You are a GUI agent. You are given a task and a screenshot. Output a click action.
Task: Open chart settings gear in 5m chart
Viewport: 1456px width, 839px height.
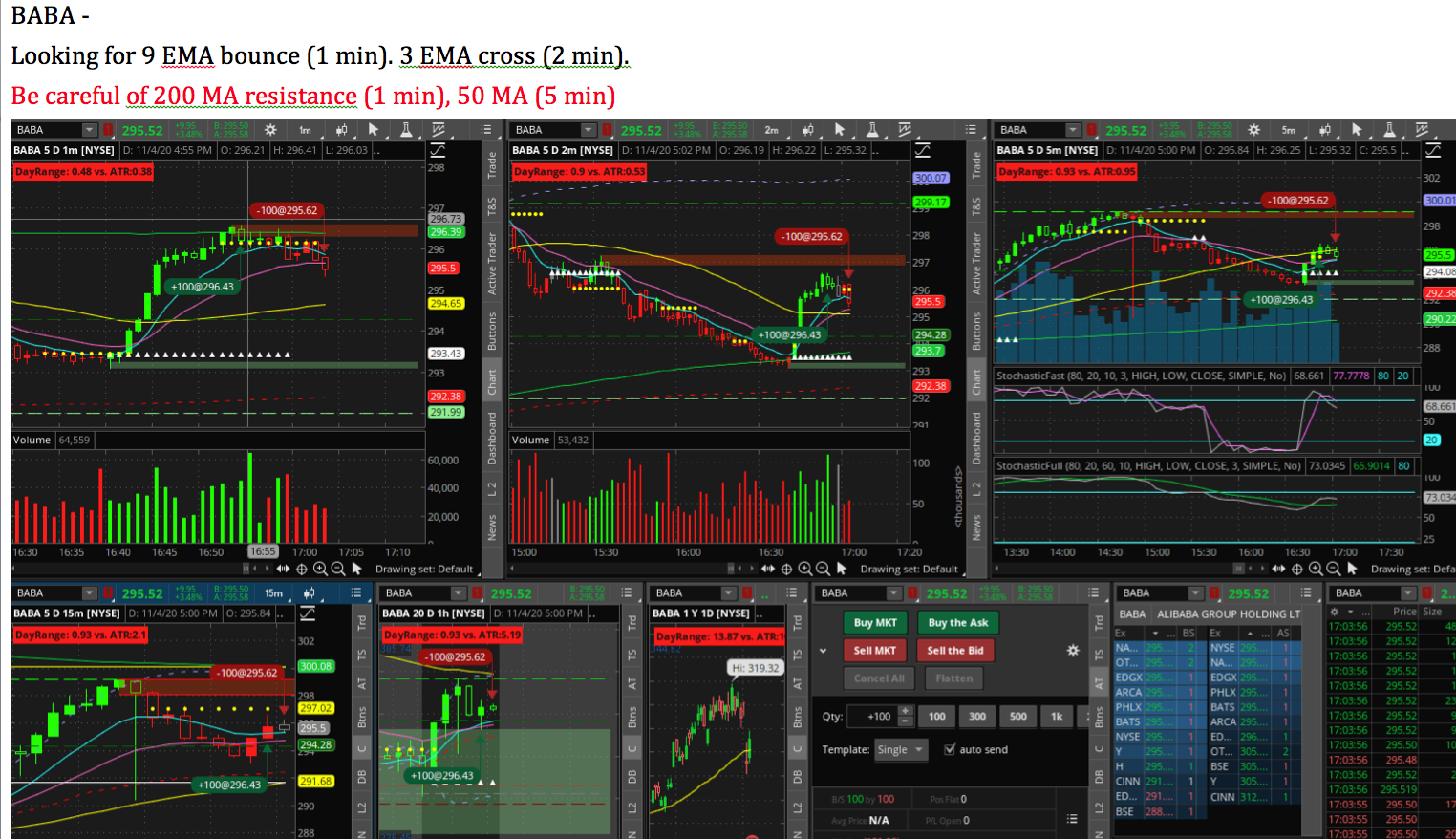click(1253, 130)
